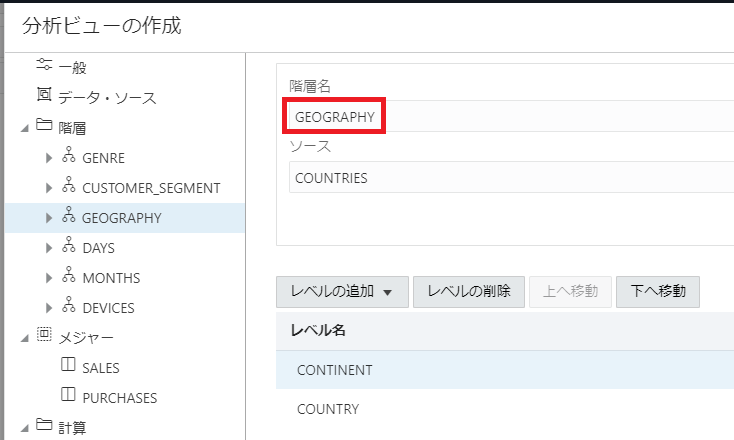Click the ソース COUNTRIES field
The image size is (734, 440).
[500, 178]
